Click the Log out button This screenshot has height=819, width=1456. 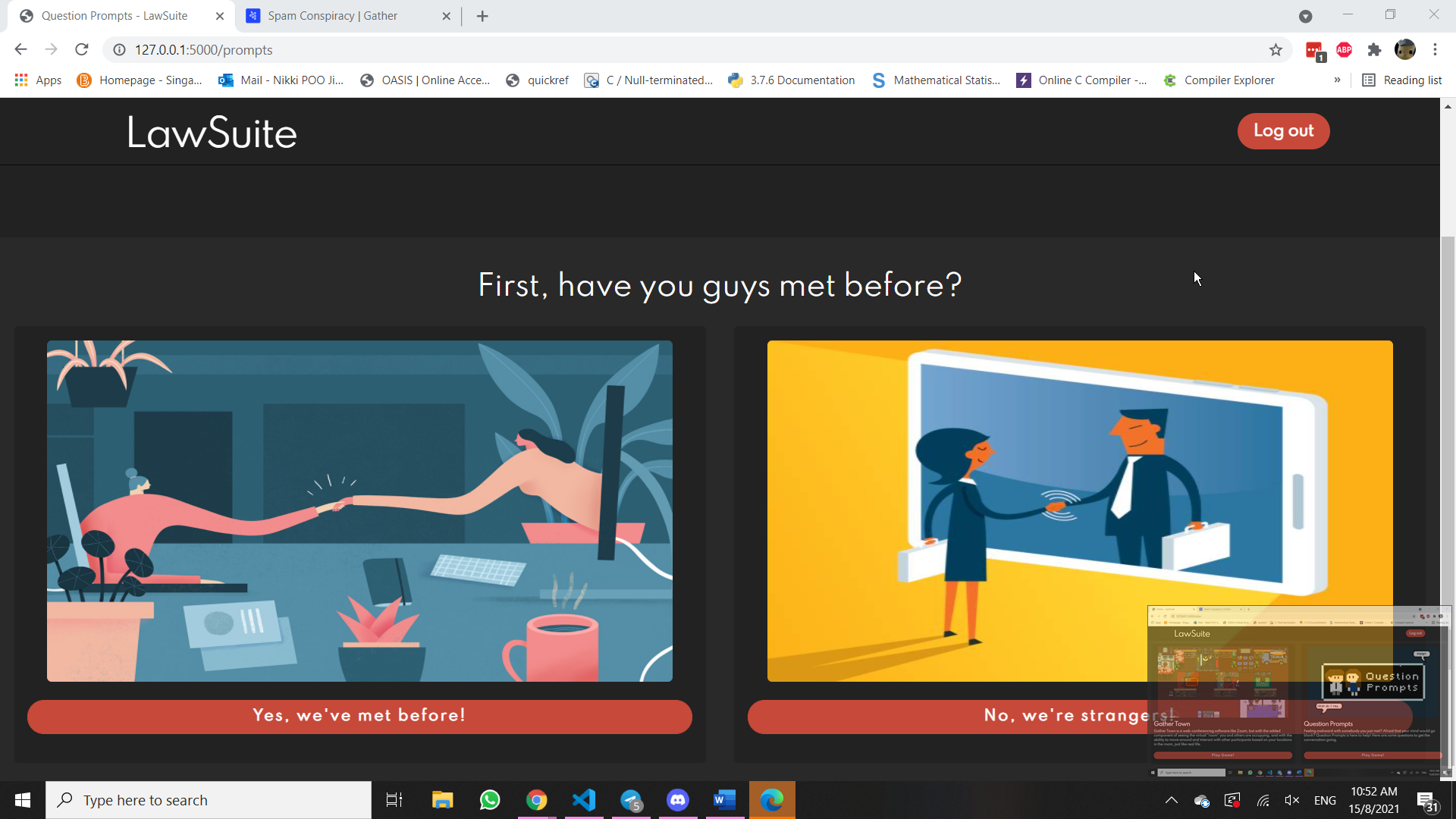click(1283, 131)
